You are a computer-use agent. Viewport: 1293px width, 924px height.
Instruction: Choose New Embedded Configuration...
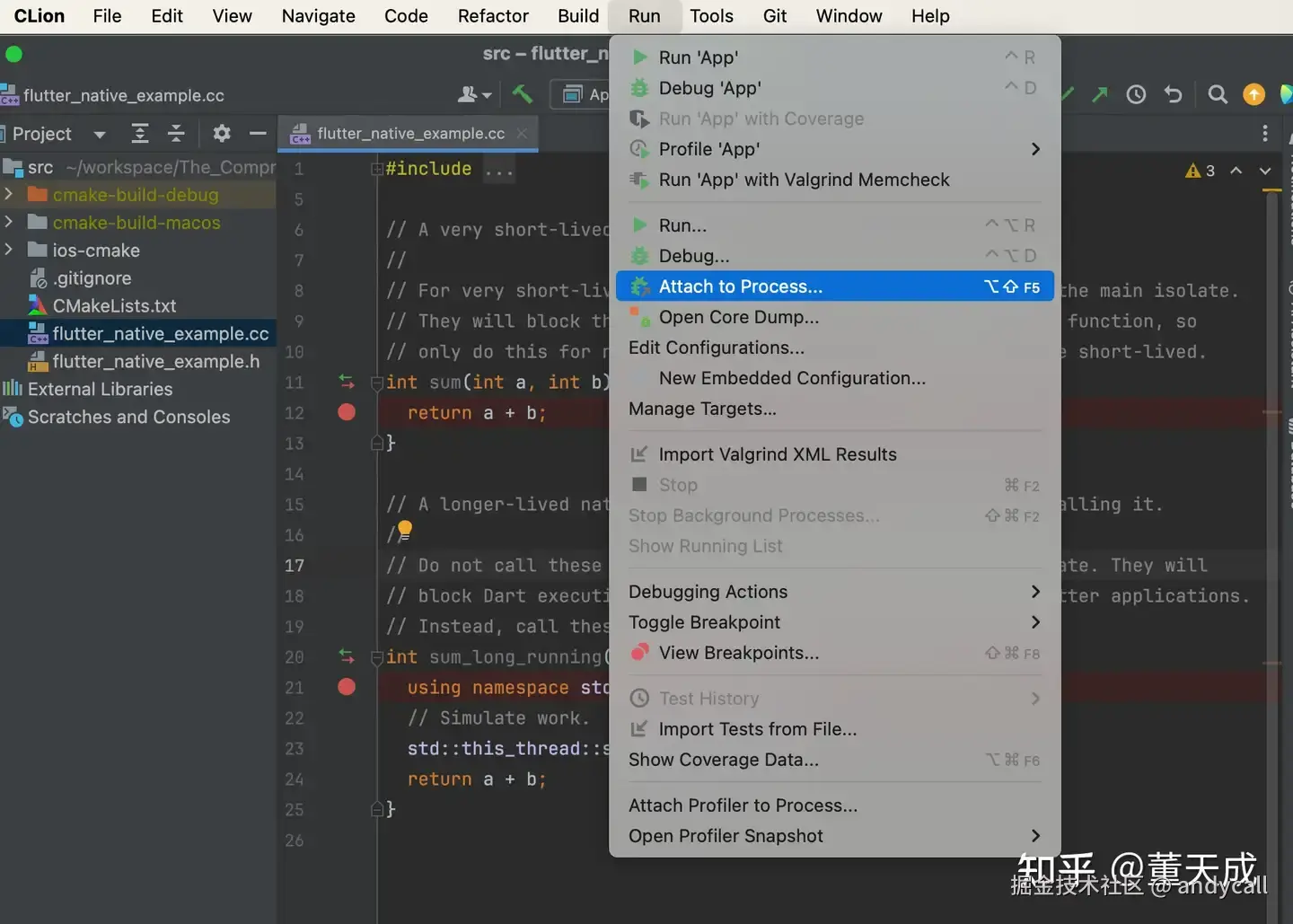[x=835, y=378]
